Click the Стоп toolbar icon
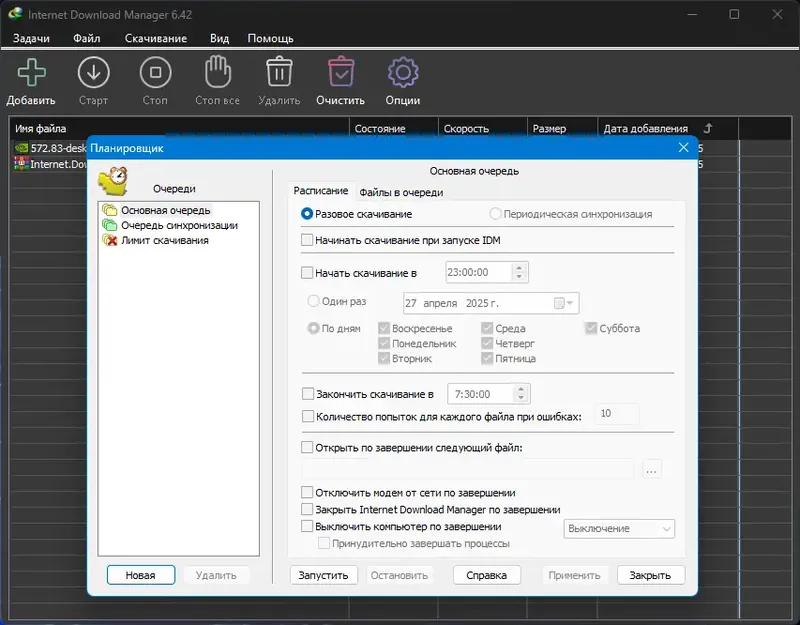Screen dimensions: 800x625 [x=155, y=72]
